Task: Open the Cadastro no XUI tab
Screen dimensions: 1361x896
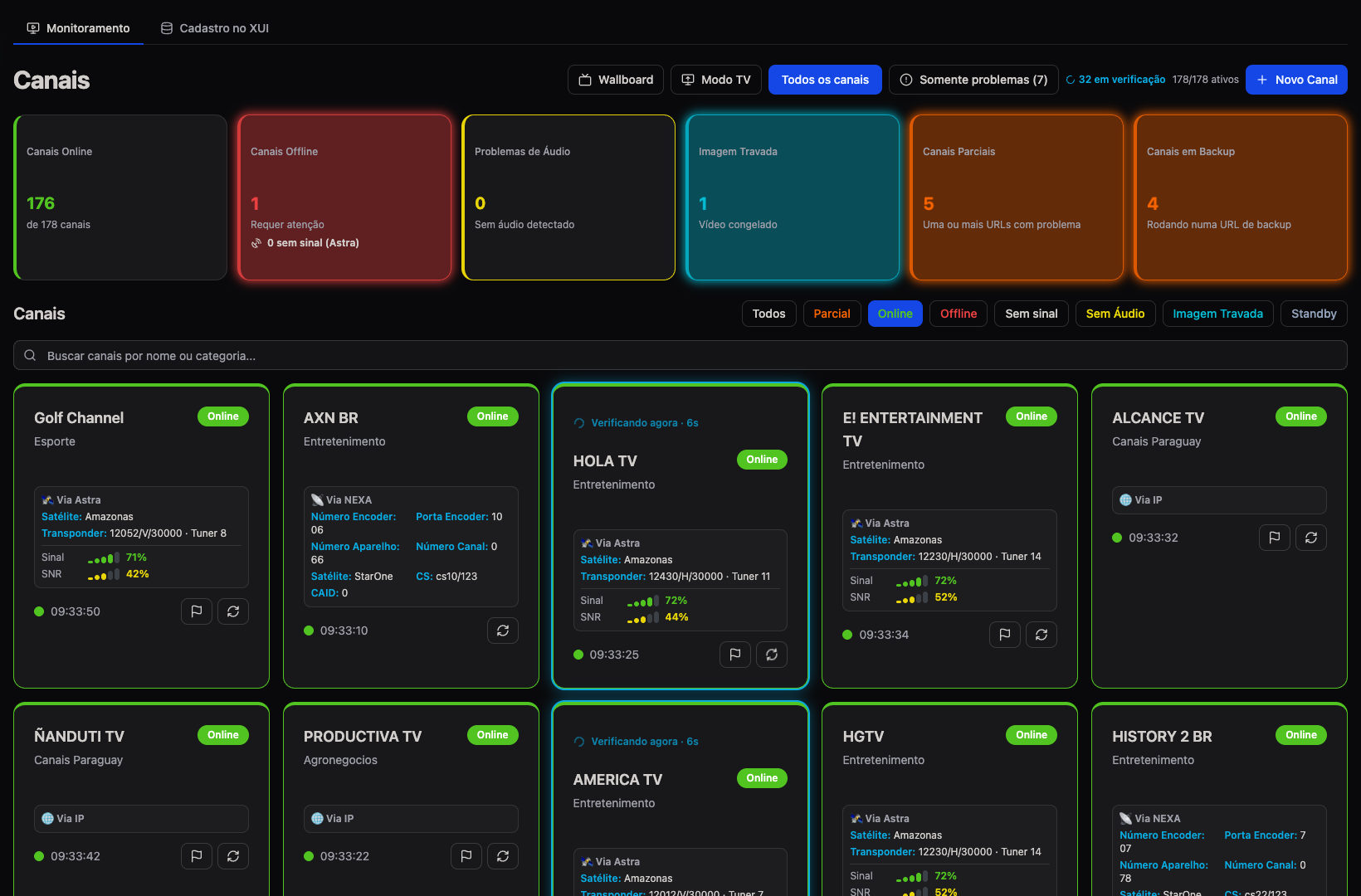Action: pyautogui.click(x=215, y=28)
